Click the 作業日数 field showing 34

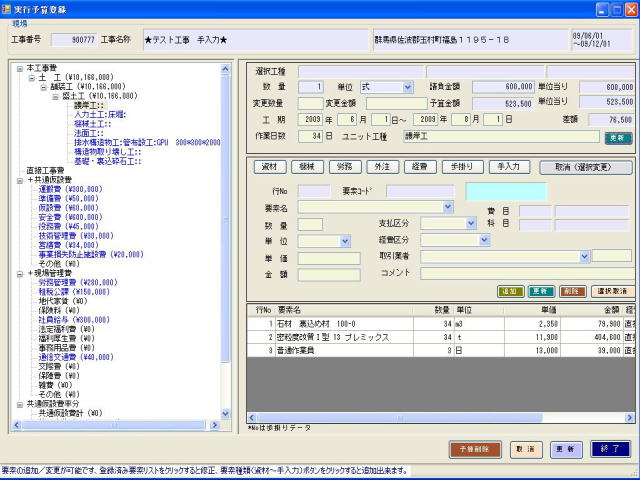click(311, 136)
